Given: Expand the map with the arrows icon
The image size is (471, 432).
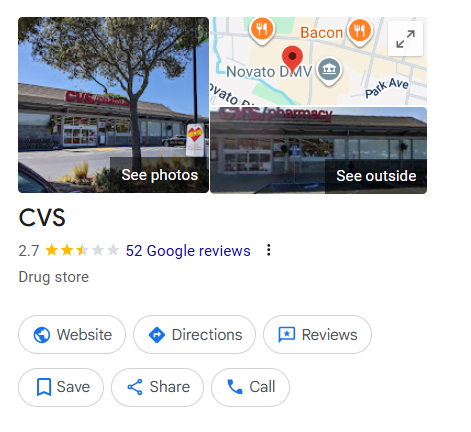Looking at the screenshot, I should [x=405, y=39].
